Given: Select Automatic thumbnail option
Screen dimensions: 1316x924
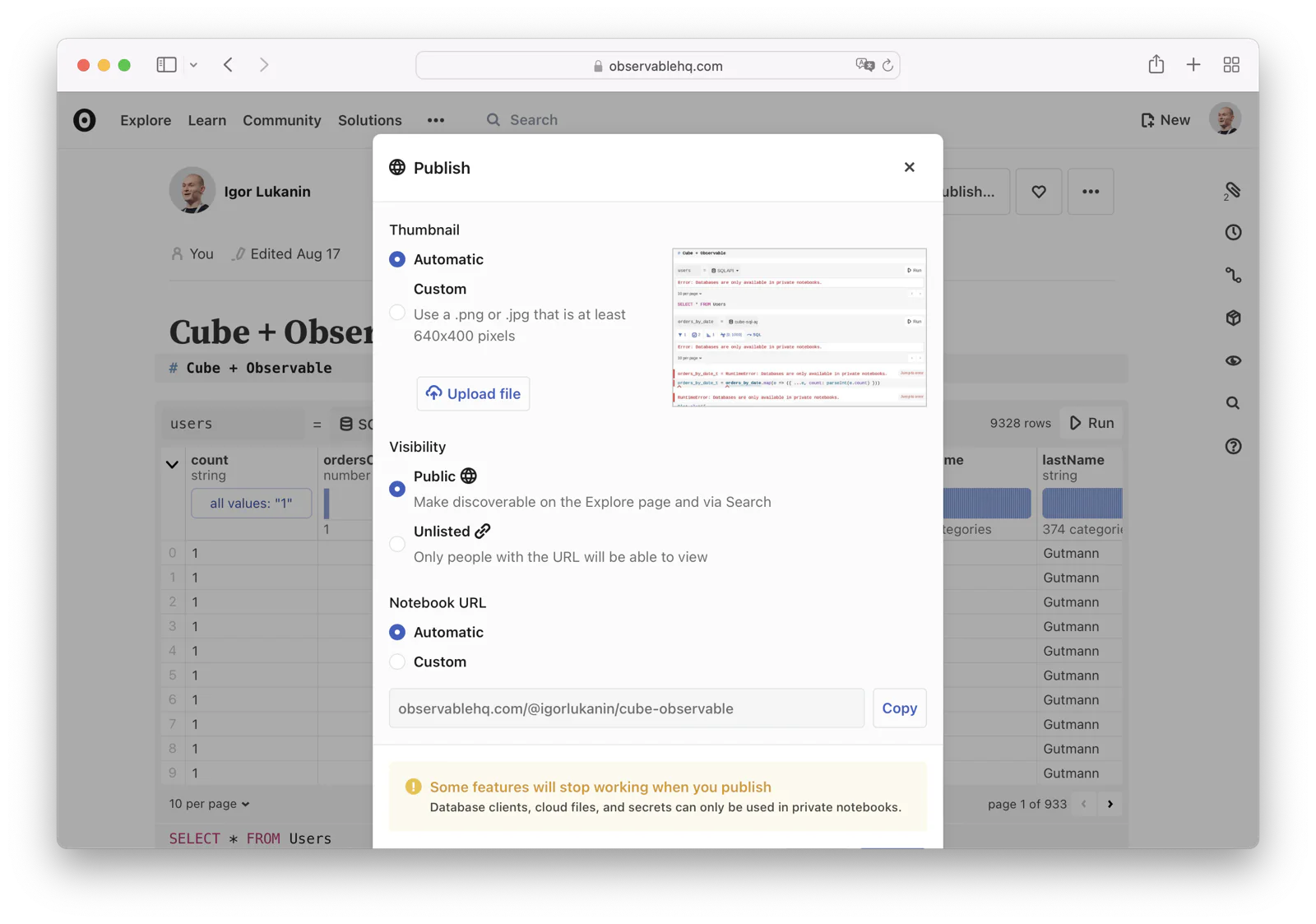Looking at the screenshot, I should (397, 259).
